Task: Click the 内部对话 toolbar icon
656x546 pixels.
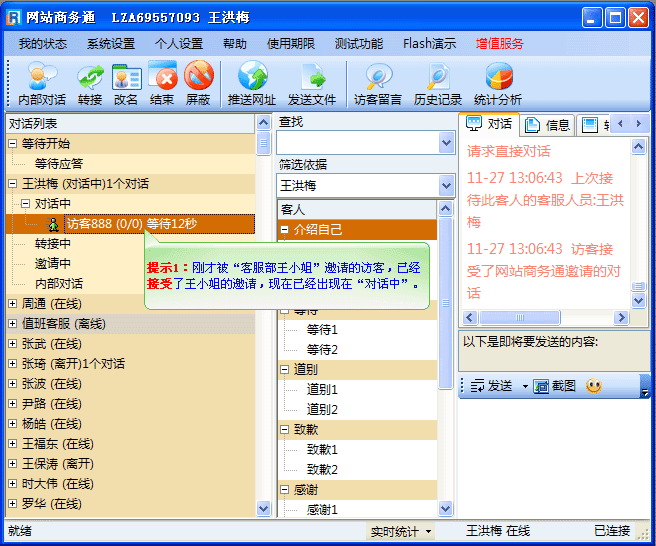Action: [x=42, y=78]
